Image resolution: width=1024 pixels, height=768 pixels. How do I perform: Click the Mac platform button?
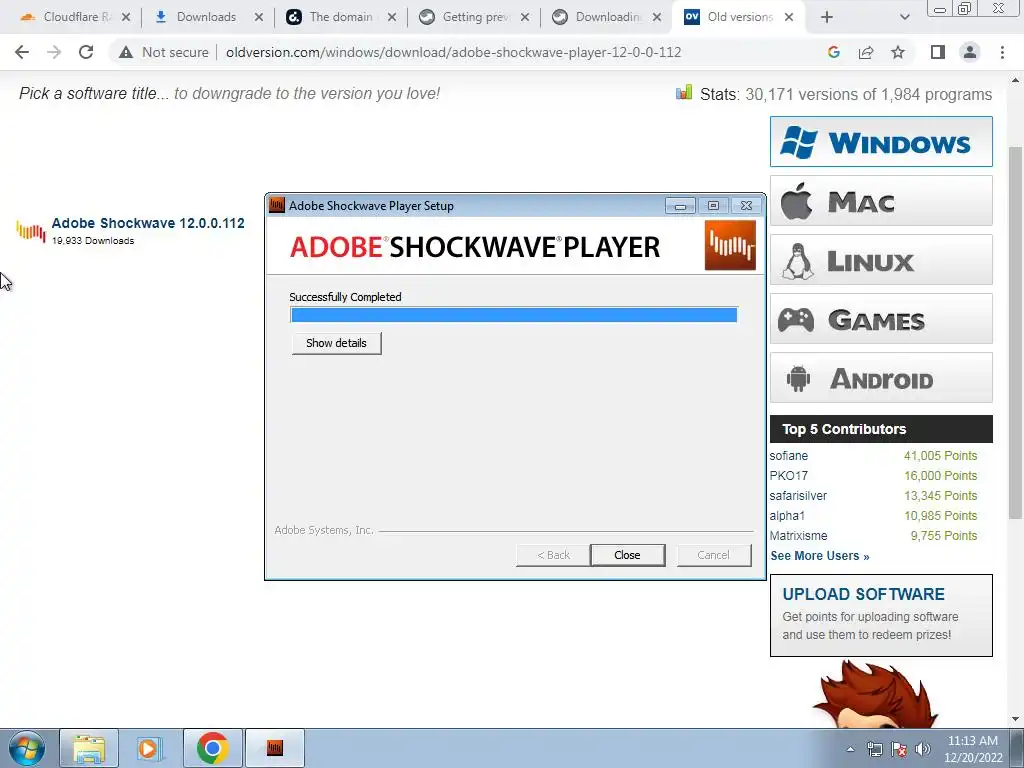click(x=881, y=201)
